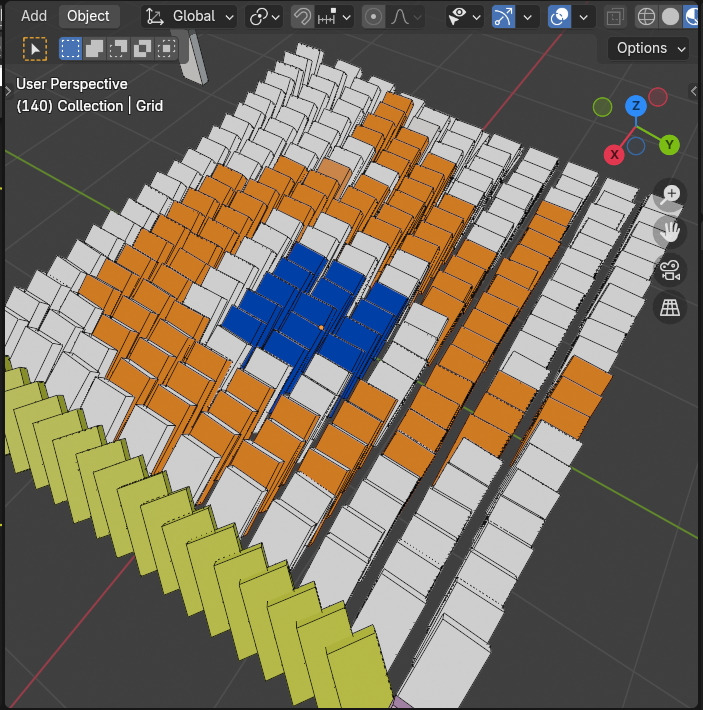Switch to solid viewport shading

[670, 17]
